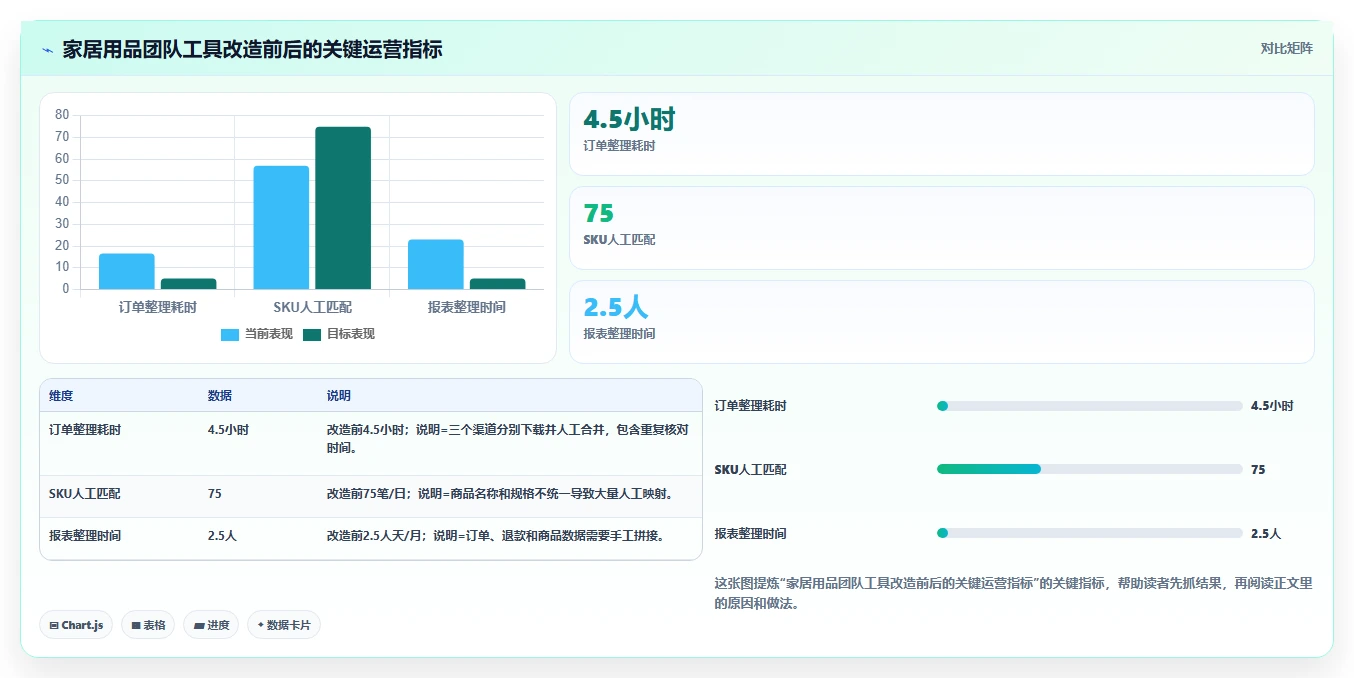1354x678 pixels.
Task: Click the 4.5小时 cell in the table
Action: (x=229, y=430)
